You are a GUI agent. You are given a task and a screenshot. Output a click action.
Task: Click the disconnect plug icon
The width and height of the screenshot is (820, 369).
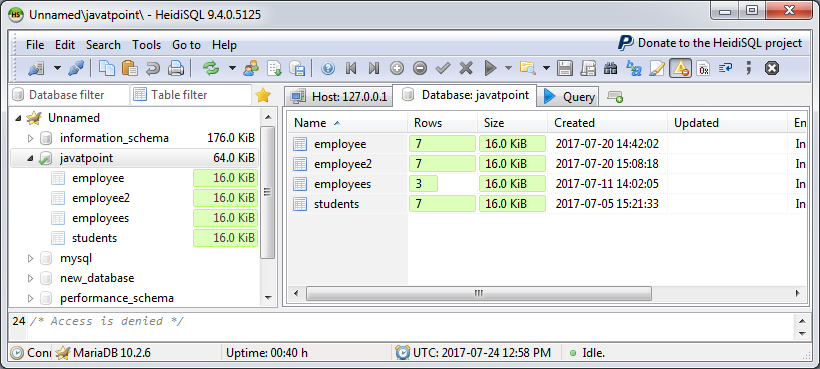pyautogui.click(x=76, y=68)
